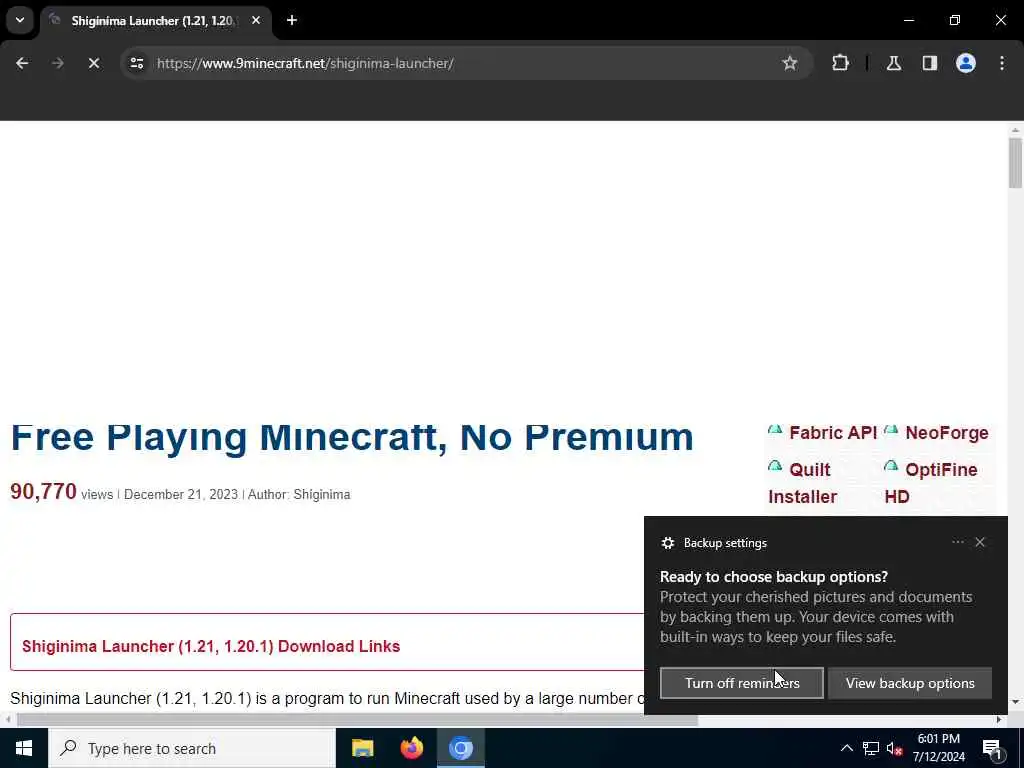1024x768 pixels.
Task: Click the forward navigation arrow
Action: tap(57, 63)
